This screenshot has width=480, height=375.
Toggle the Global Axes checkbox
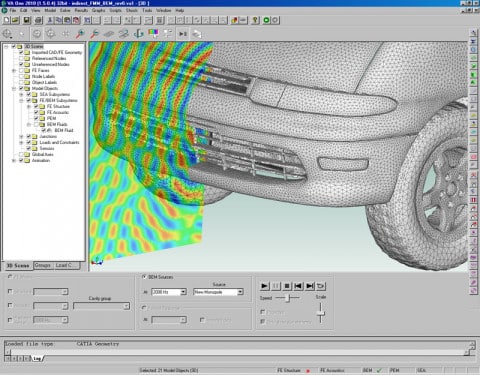point(21,154)
